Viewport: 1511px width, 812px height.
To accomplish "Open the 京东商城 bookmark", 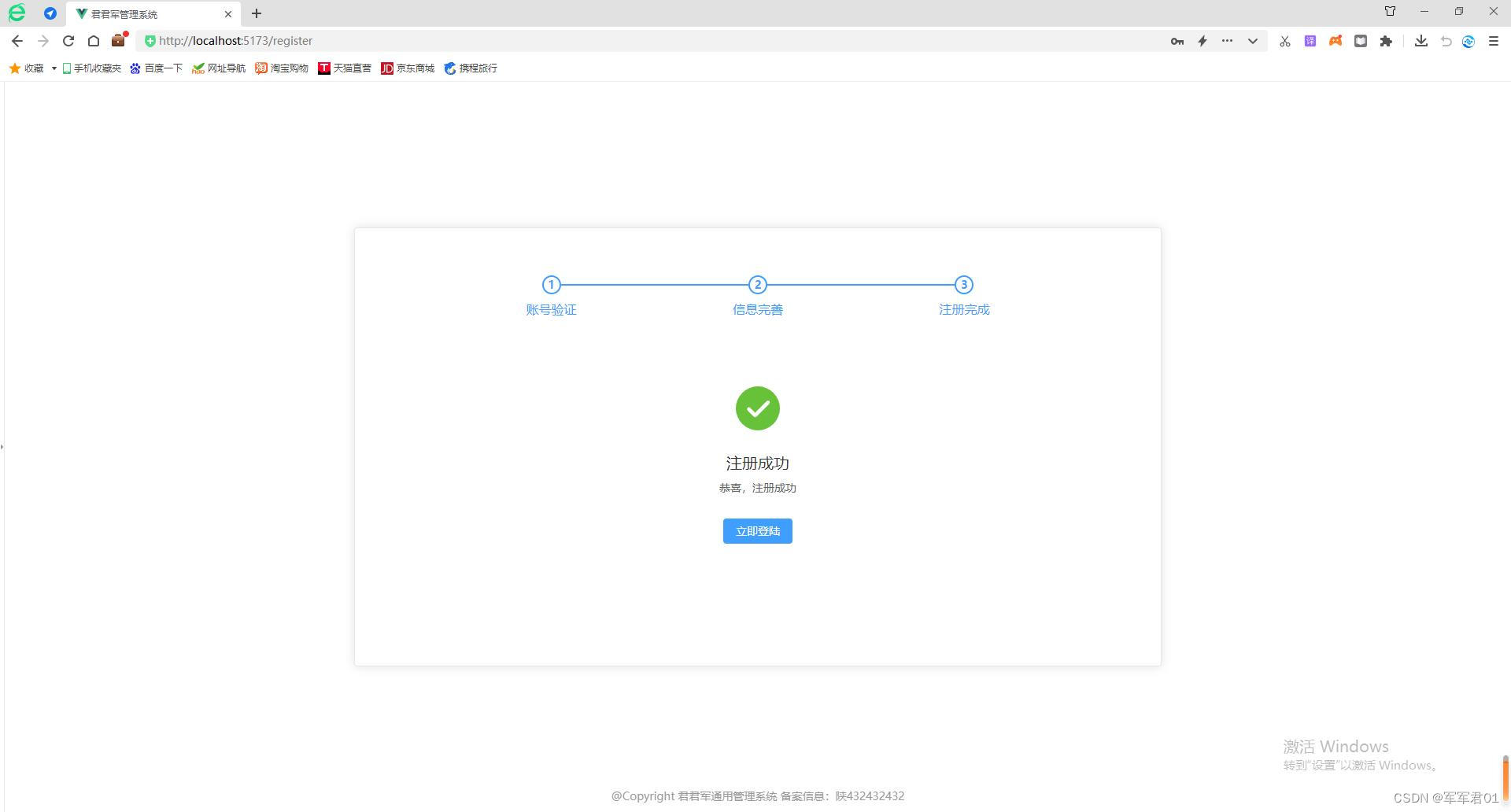I will click(x=408, y=68).
